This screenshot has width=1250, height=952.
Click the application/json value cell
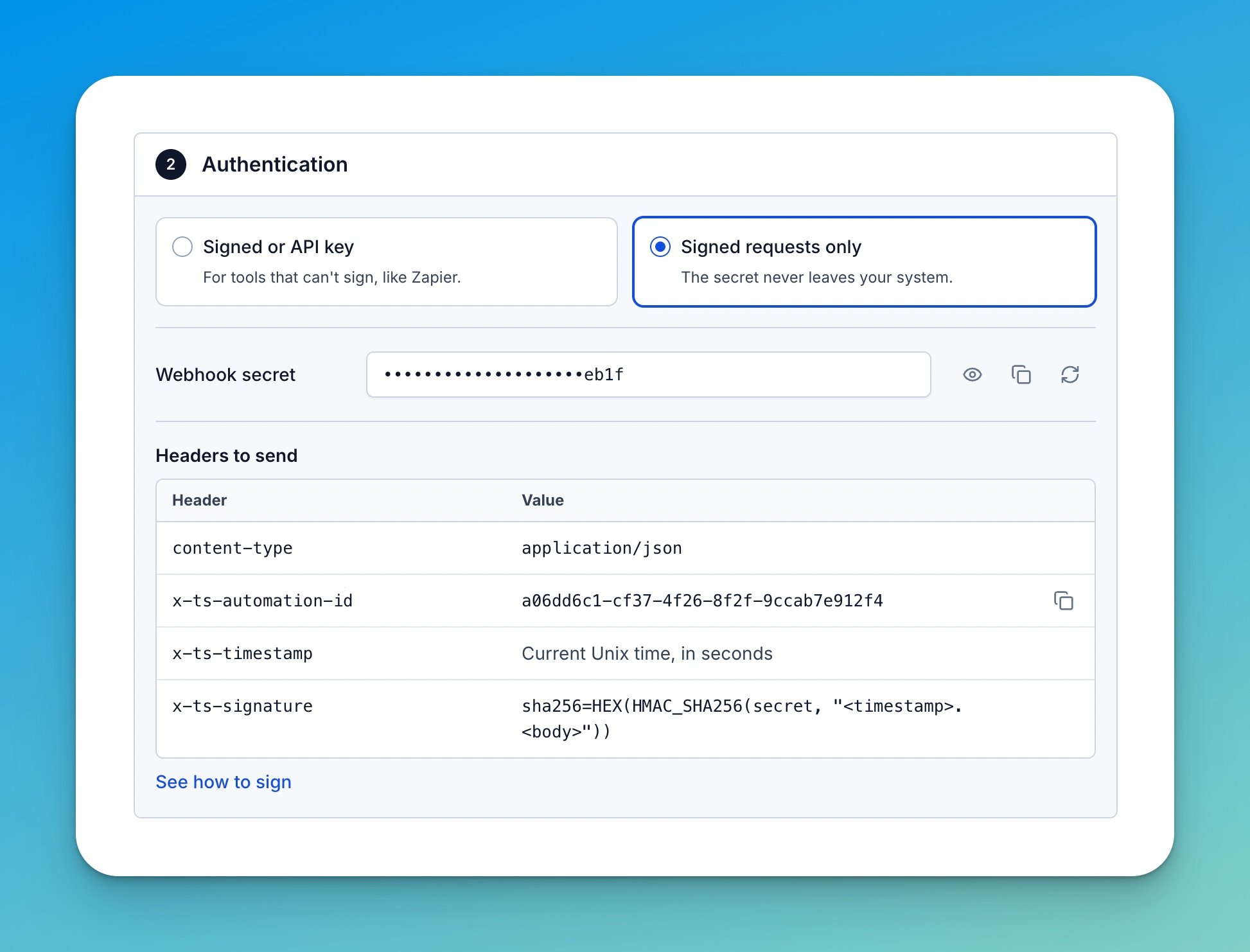[602, 548]
